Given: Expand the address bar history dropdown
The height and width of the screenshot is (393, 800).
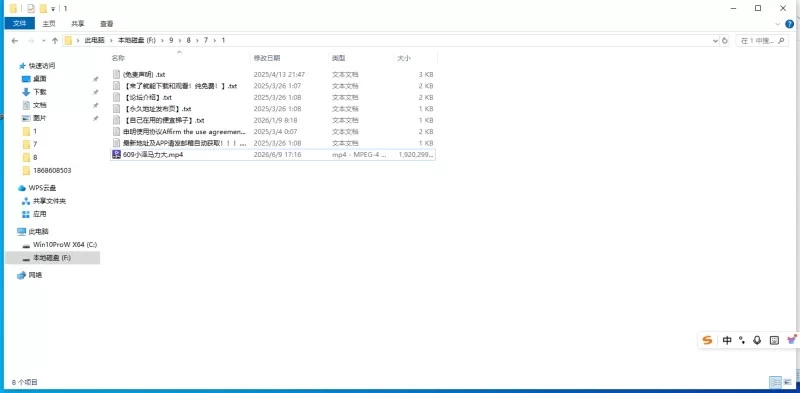Looking at the screenshot, I should point(715,40).
